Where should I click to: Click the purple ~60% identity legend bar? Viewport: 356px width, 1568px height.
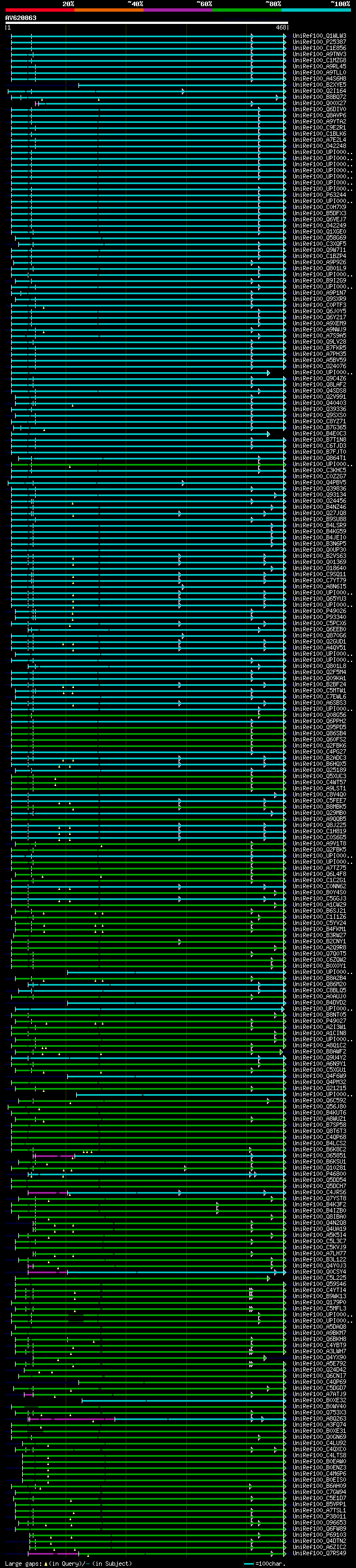(x=179, y=10)
